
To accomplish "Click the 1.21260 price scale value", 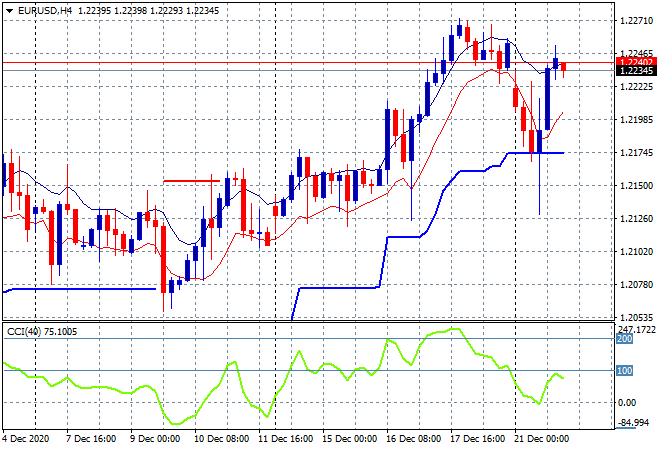I will [x=636, y=218].
